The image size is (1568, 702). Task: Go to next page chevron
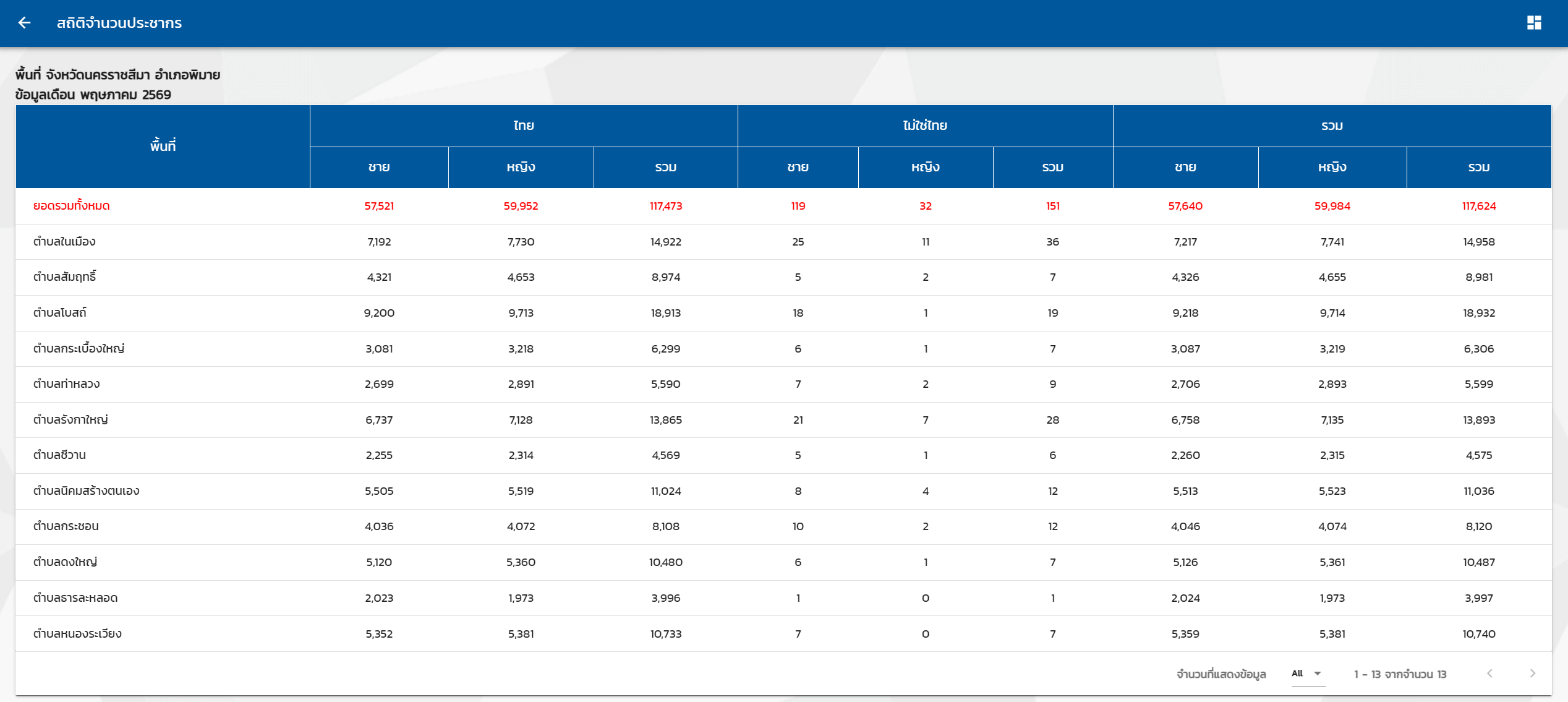[x=1532, y=674]
